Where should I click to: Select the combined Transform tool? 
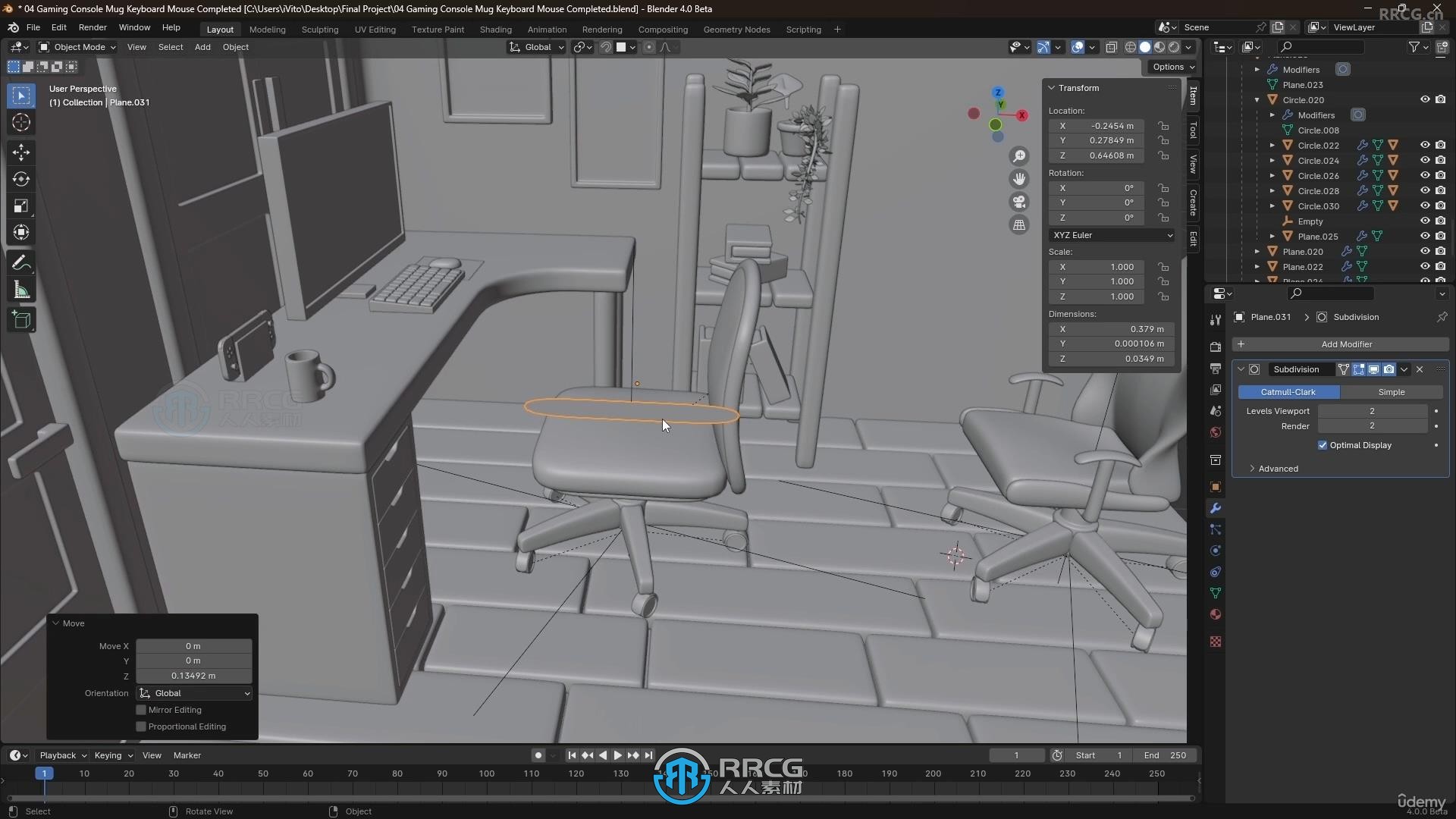click(x=21, y=232)
